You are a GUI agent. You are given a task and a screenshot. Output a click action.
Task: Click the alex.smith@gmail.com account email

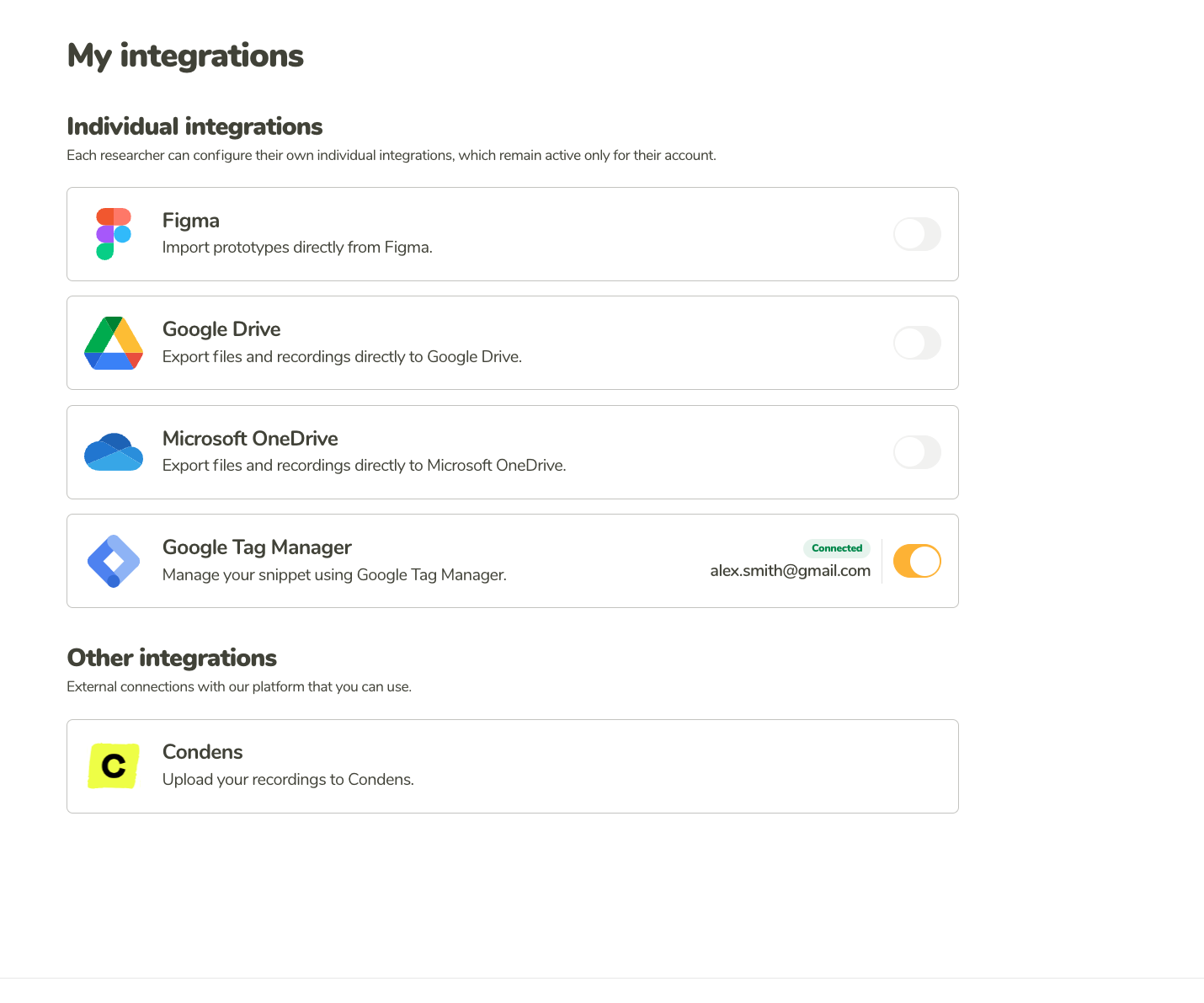point(790,571)
